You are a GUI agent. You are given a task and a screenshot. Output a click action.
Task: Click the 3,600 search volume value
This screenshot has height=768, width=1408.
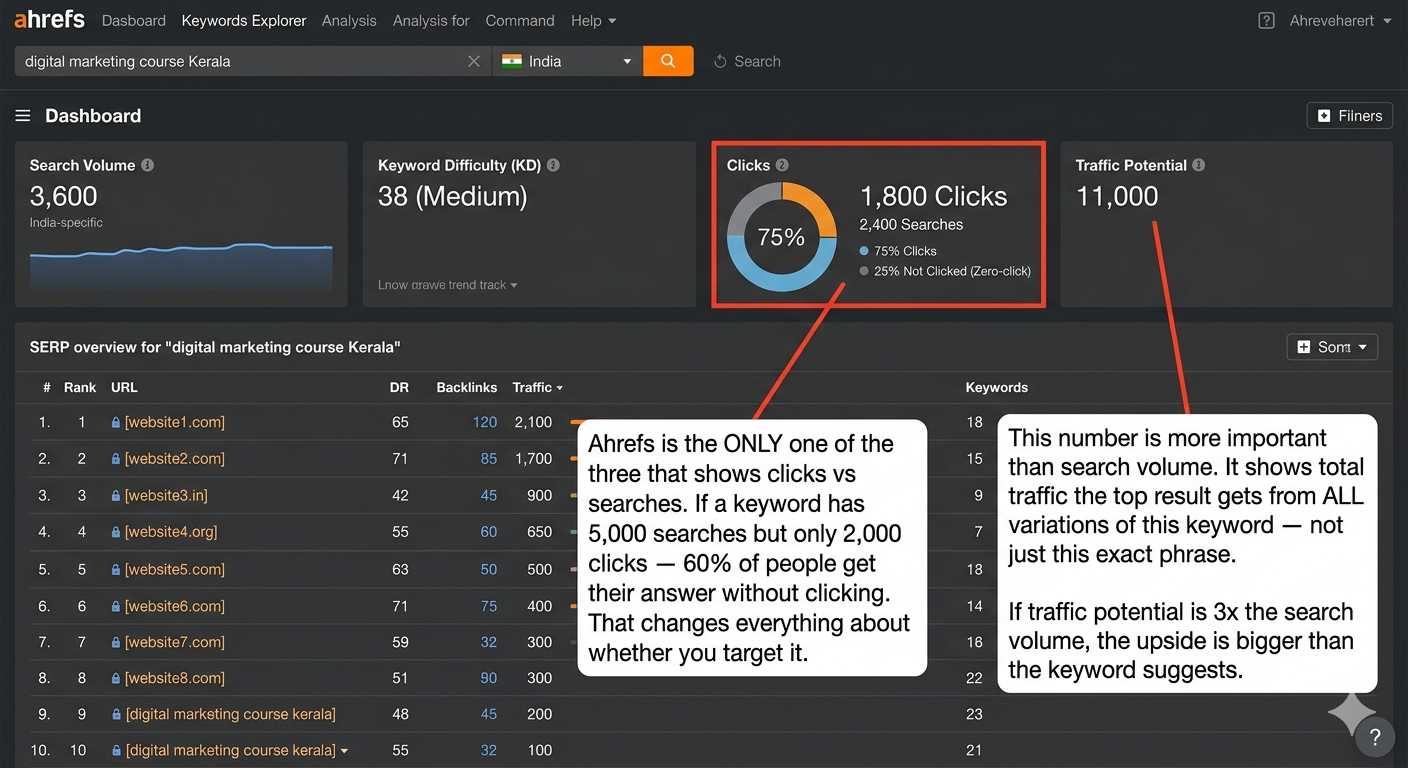coord(64,196)
